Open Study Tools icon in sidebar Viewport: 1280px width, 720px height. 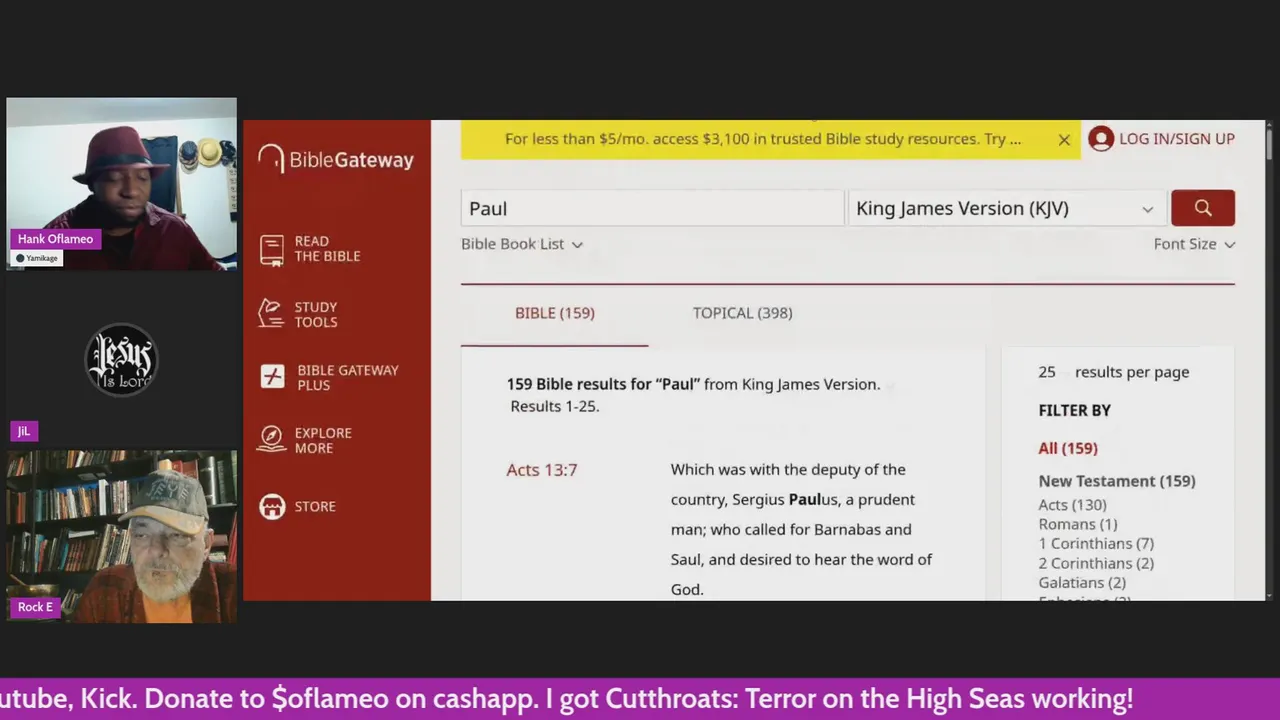click(271, 314)
